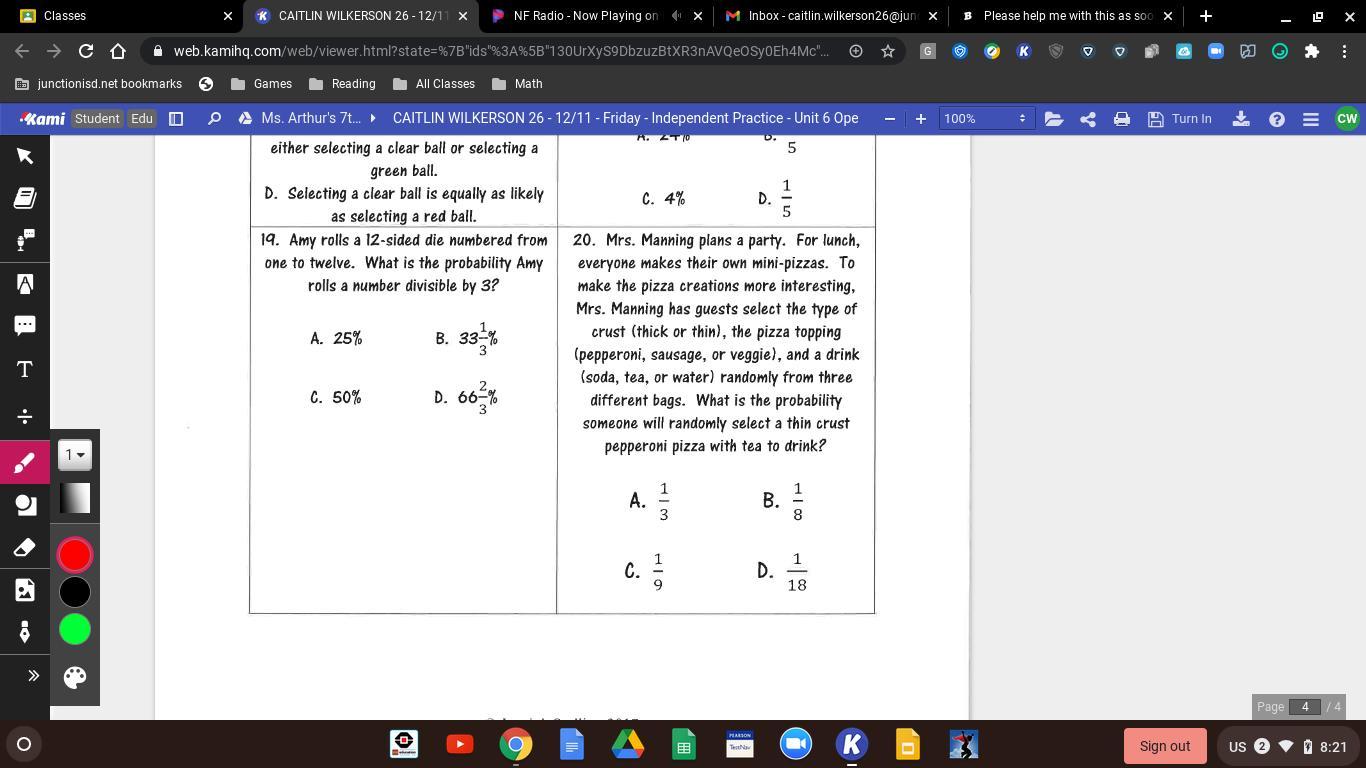1366x768 pixels.
Task: Select the drawing brush tool
Action: coord(25,463)
